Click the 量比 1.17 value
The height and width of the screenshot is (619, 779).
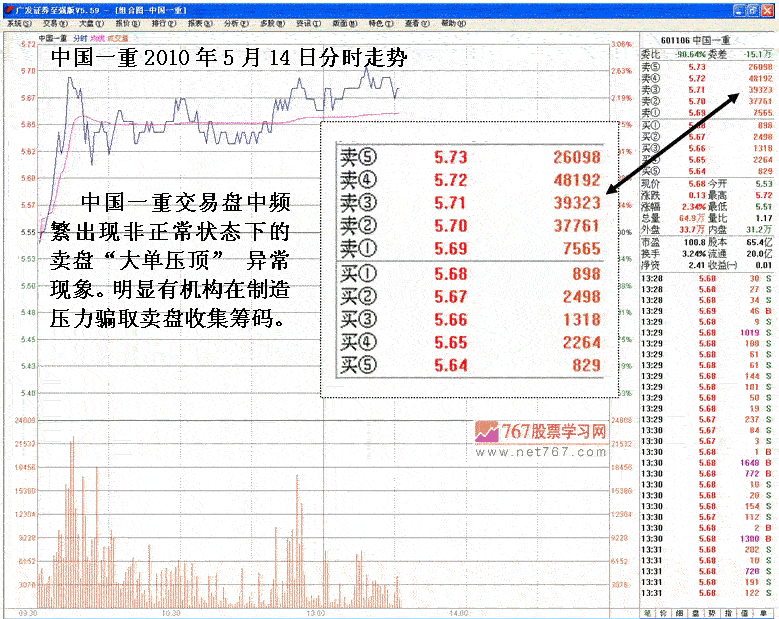[x=764, y=218]
